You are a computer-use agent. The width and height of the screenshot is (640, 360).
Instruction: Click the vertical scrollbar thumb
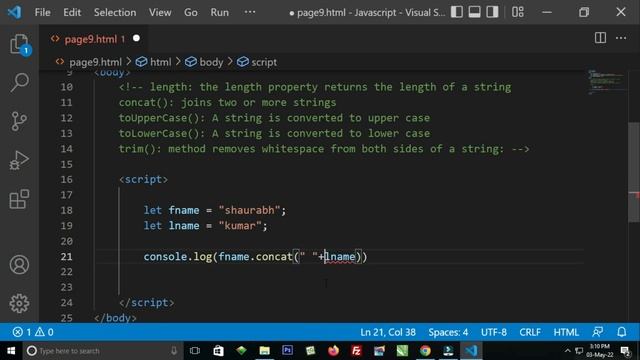pyautogui.click(x=634, y=172)
